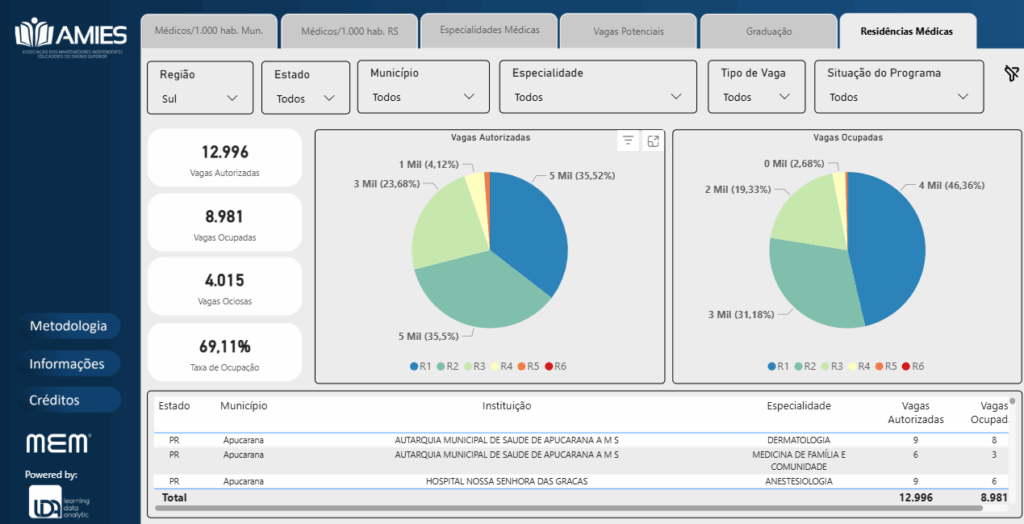Click focus mode icon on Vagas Autorizadas chart
1024x524 pixels.
(653, 141)
